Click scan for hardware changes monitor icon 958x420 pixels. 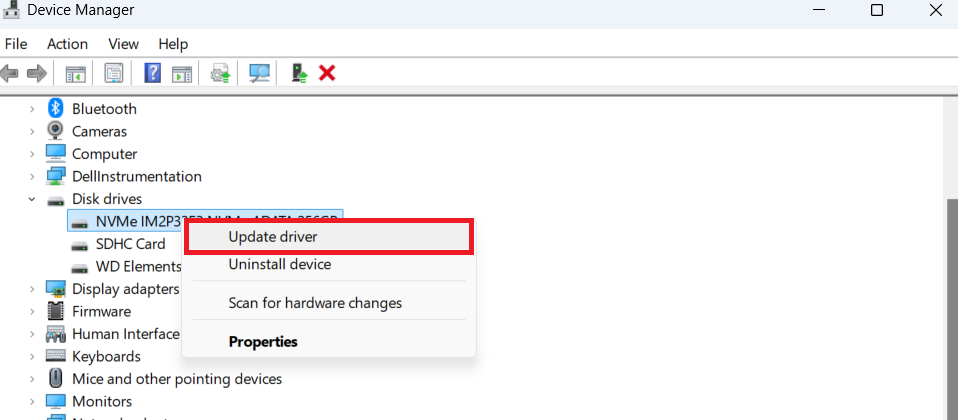259,73
